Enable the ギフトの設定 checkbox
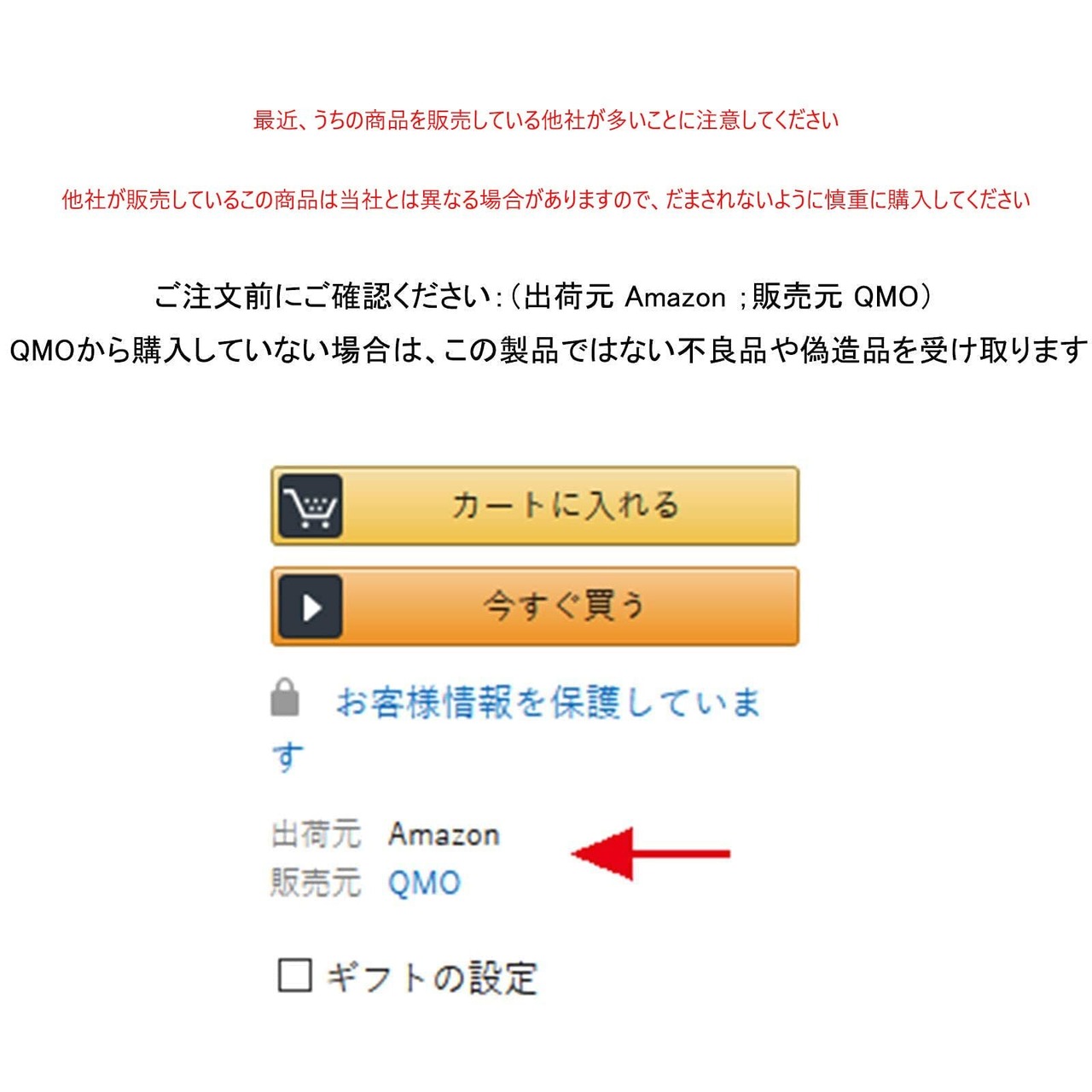The width and height of the screenshot is (1092, 1092). pyautogui.click(x=295, y=974)
